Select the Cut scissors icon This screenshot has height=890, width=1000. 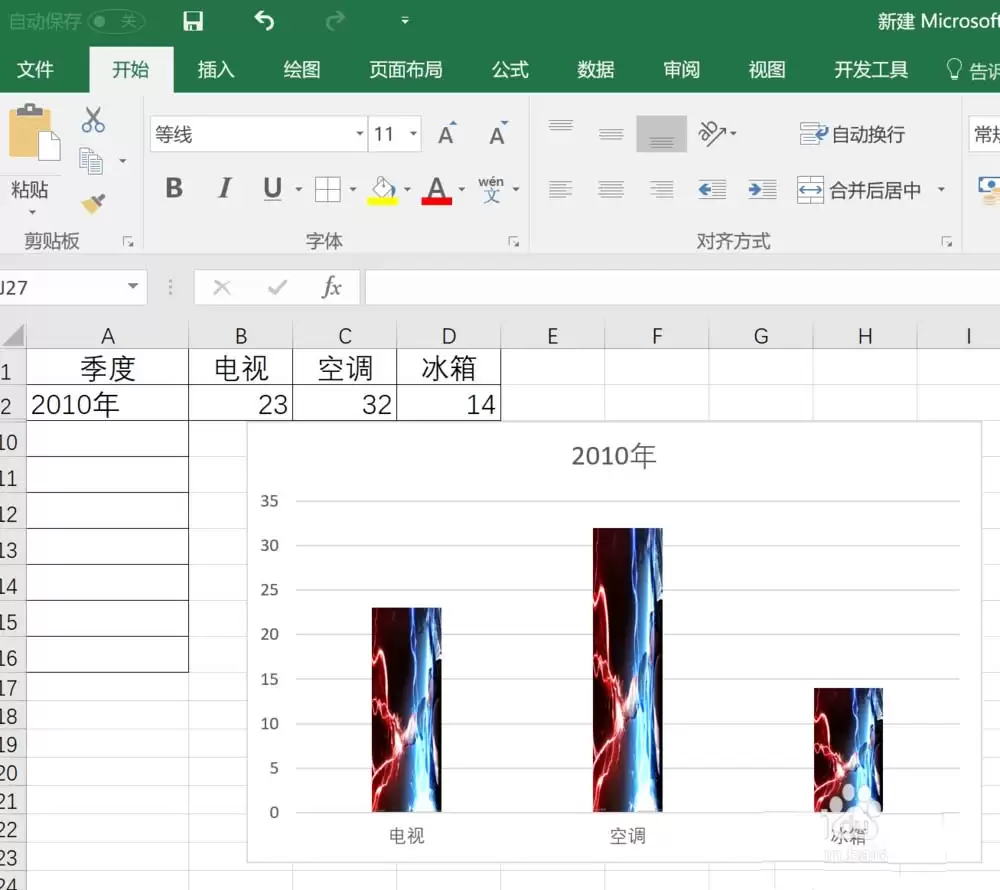[93, 119]
